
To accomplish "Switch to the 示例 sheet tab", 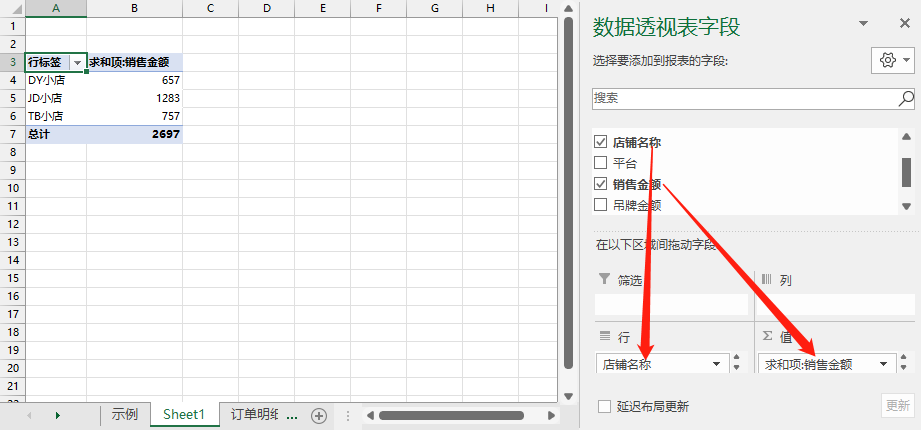I will [125, 415].
